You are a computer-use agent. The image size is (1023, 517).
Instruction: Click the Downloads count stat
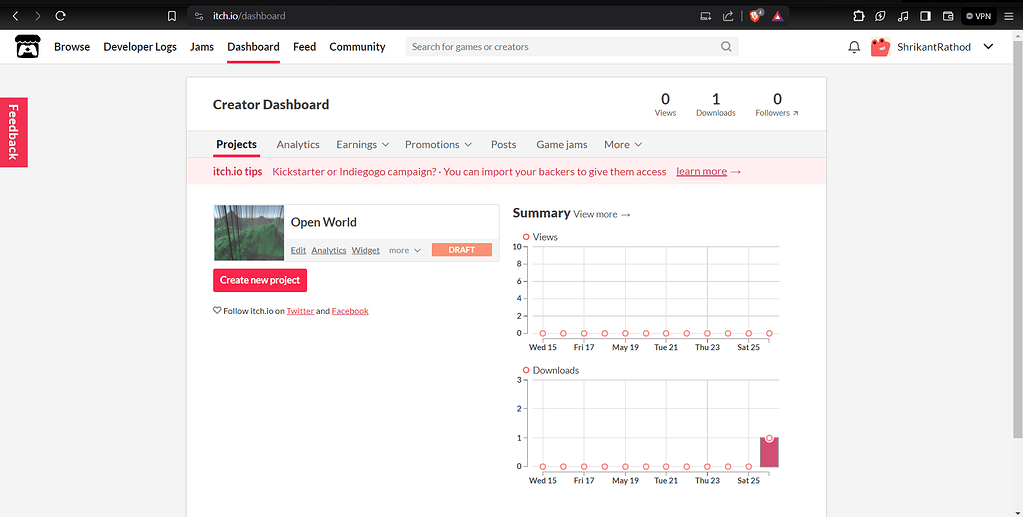coord(716,104)
